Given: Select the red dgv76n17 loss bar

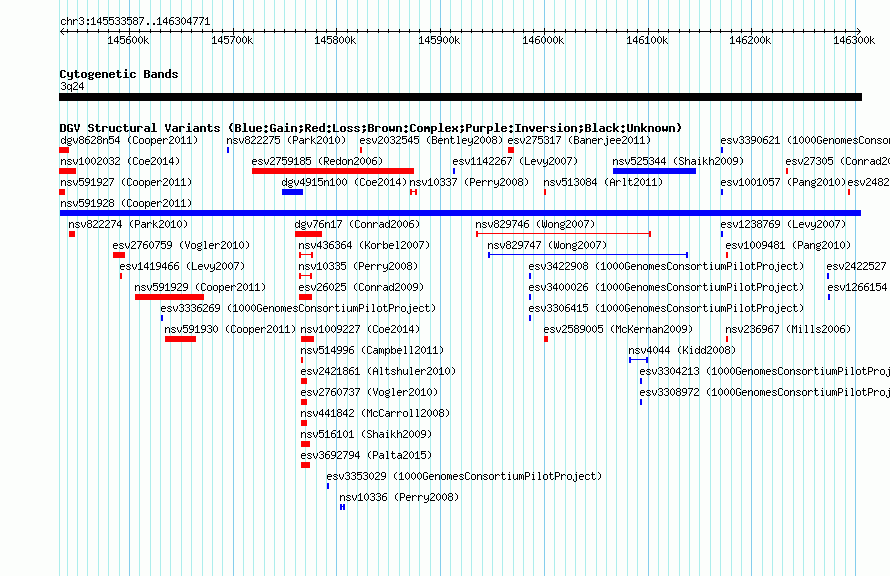Looking at the screenshot, I should (308, 234).
